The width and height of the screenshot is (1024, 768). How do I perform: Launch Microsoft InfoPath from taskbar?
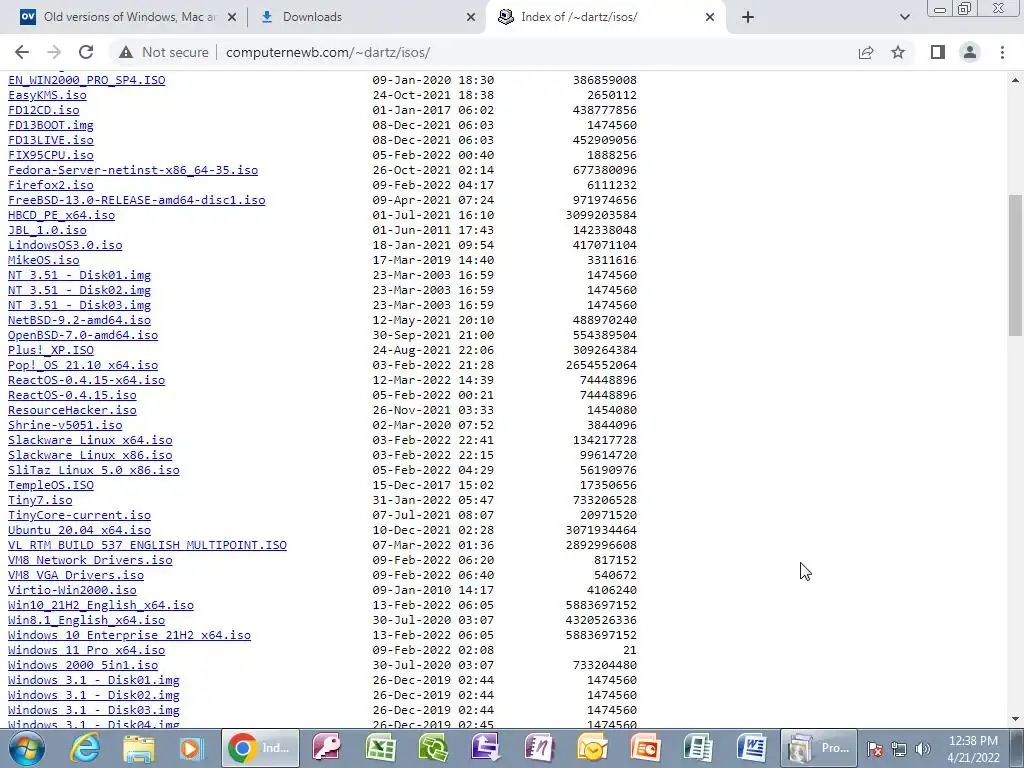[485, 748]
